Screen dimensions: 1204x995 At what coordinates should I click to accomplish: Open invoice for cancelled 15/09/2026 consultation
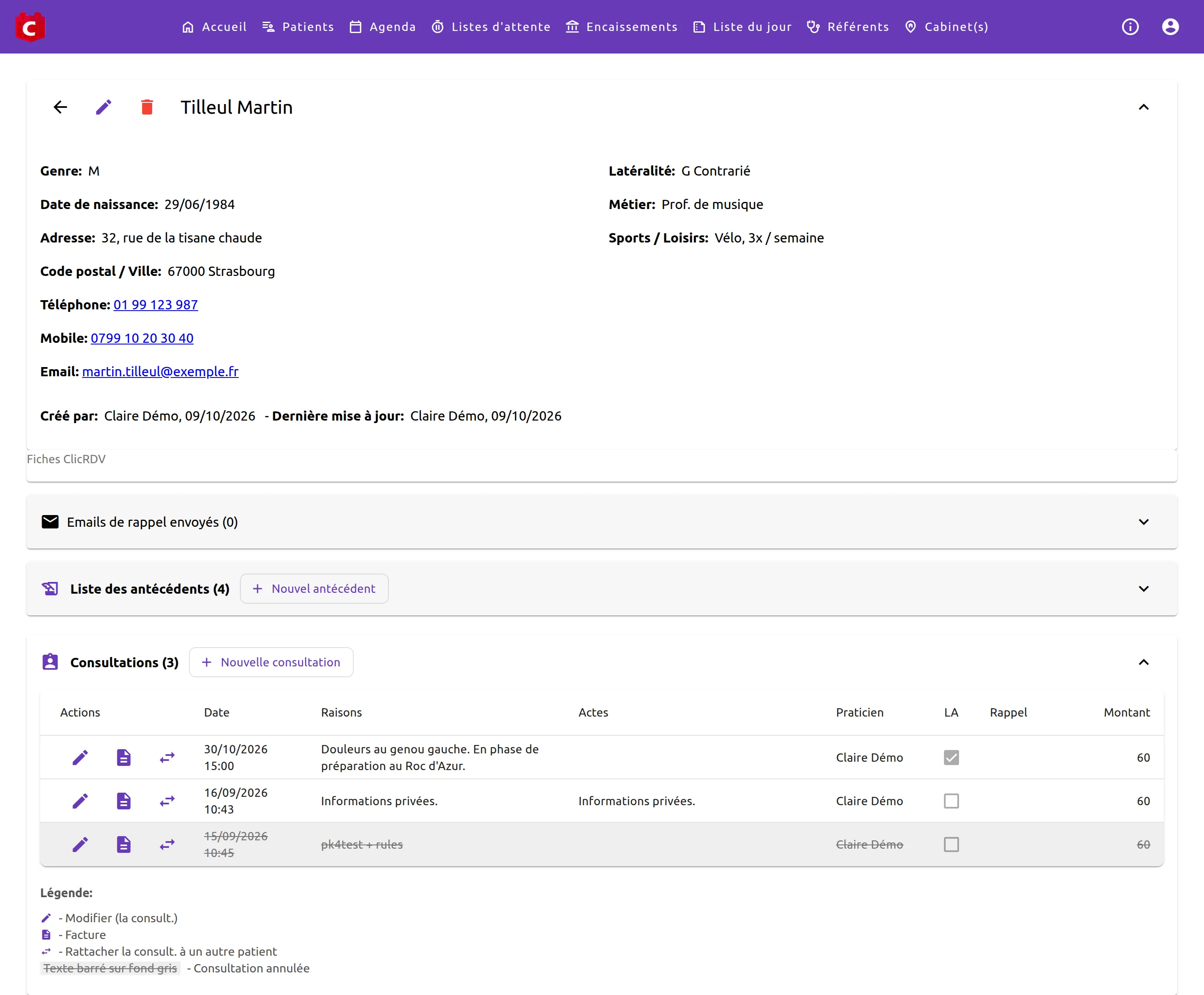click(124, 844)
